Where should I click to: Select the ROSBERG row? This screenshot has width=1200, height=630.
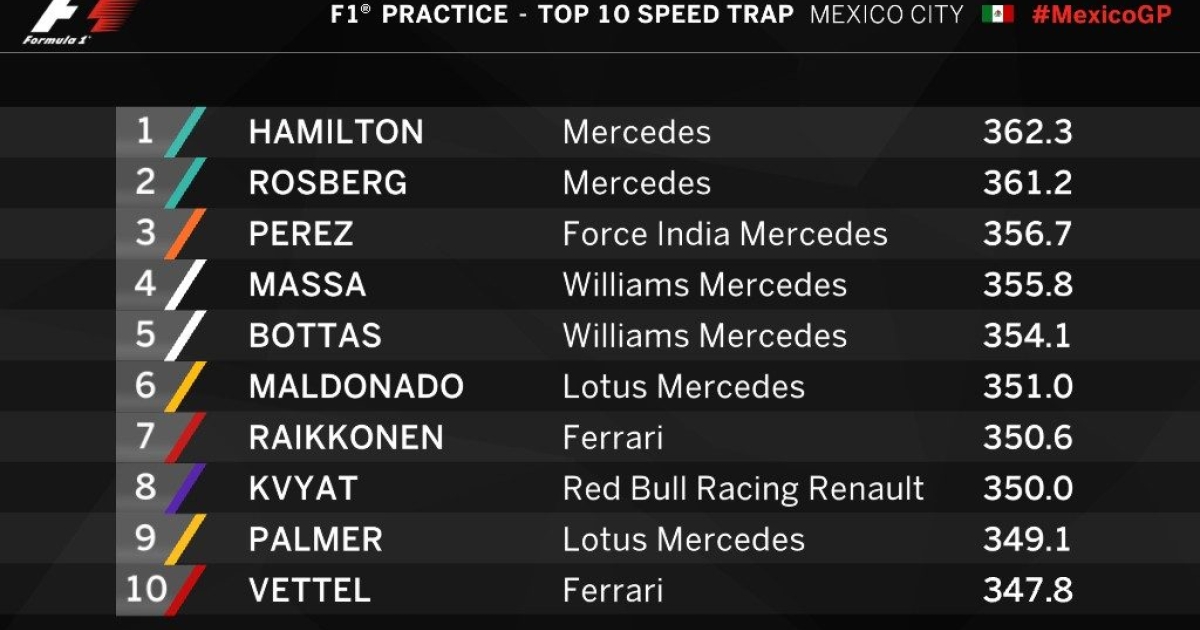click(x=600, y=183)
